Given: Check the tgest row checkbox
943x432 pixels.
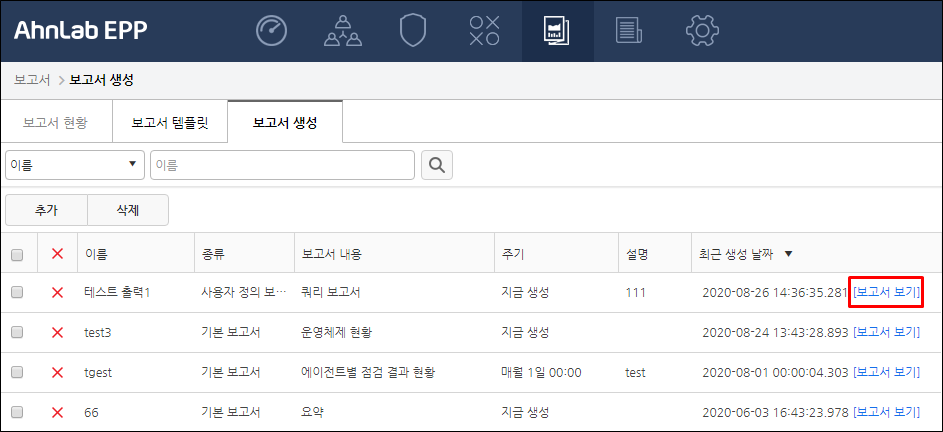Looking at the screenshot, I should coord(17,372).
